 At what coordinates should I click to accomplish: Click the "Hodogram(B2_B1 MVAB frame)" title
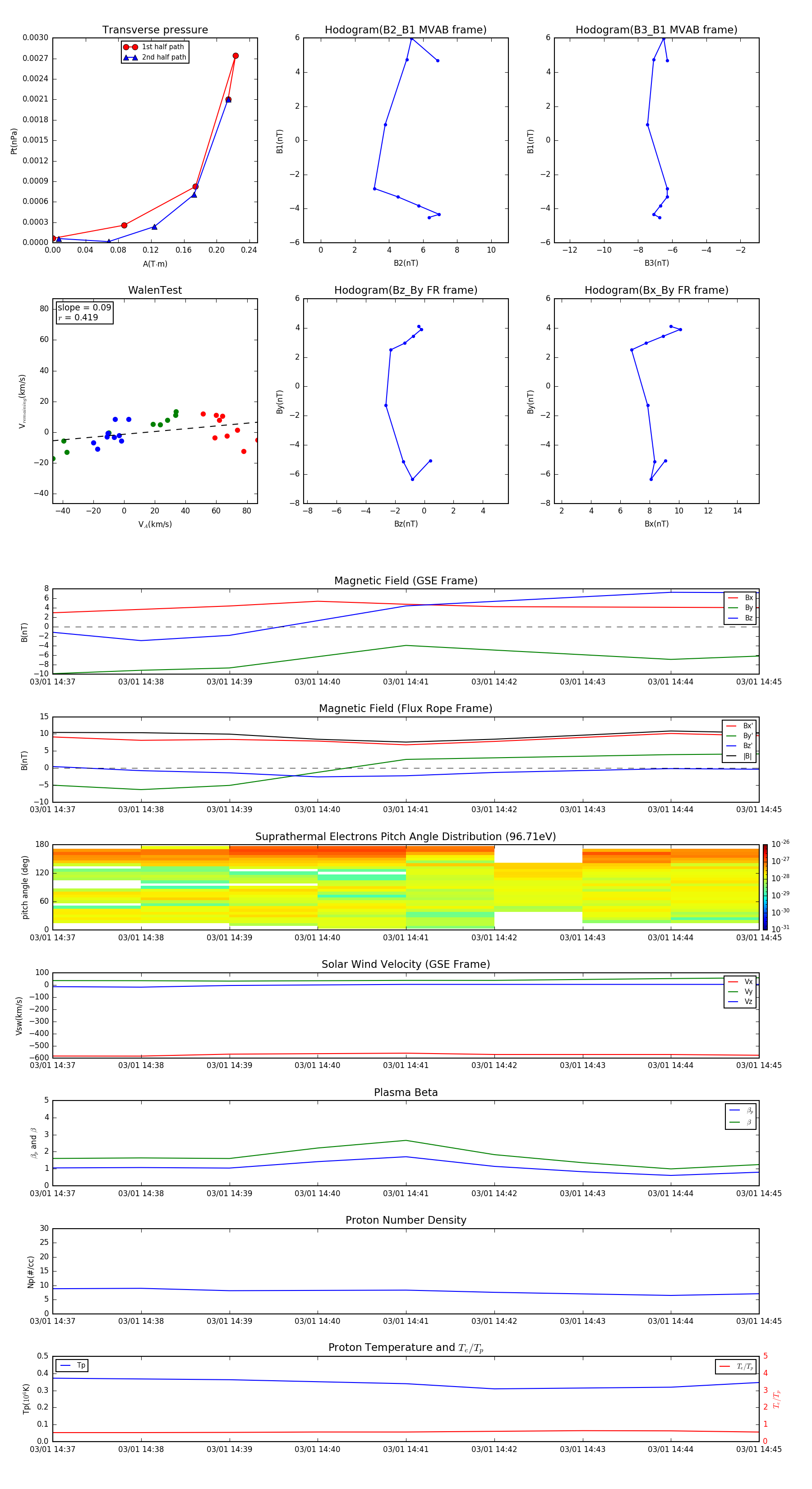point(406,30)
